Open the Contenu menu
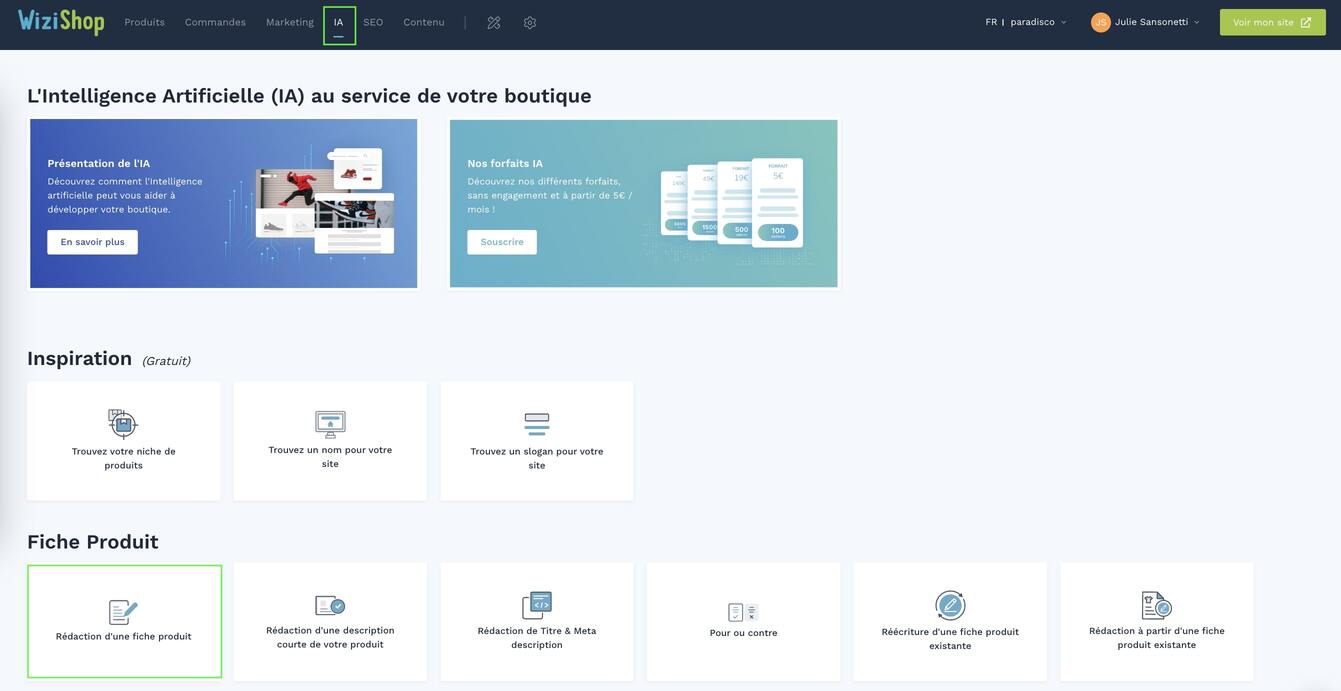 pos(424,22)
